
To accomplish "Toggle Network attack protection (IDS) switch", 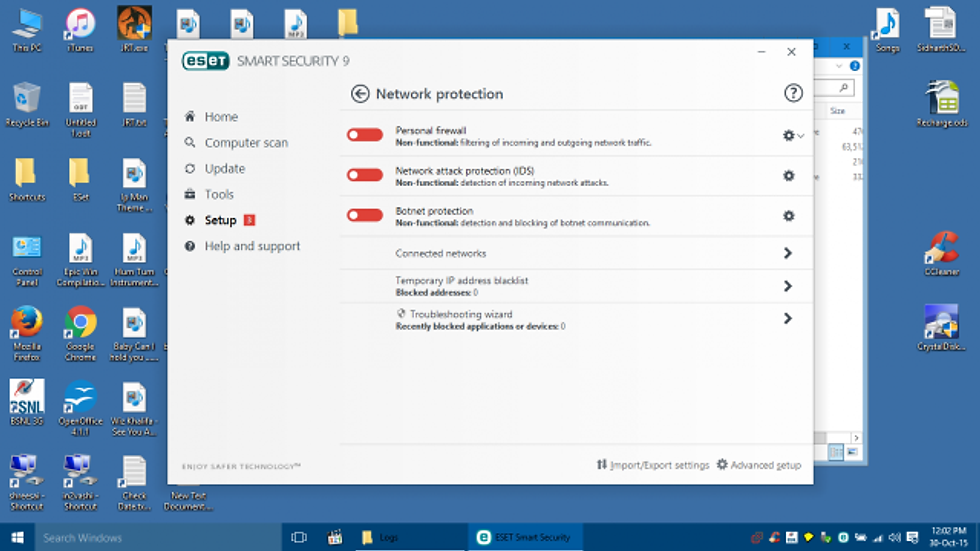I will point(365,175).
